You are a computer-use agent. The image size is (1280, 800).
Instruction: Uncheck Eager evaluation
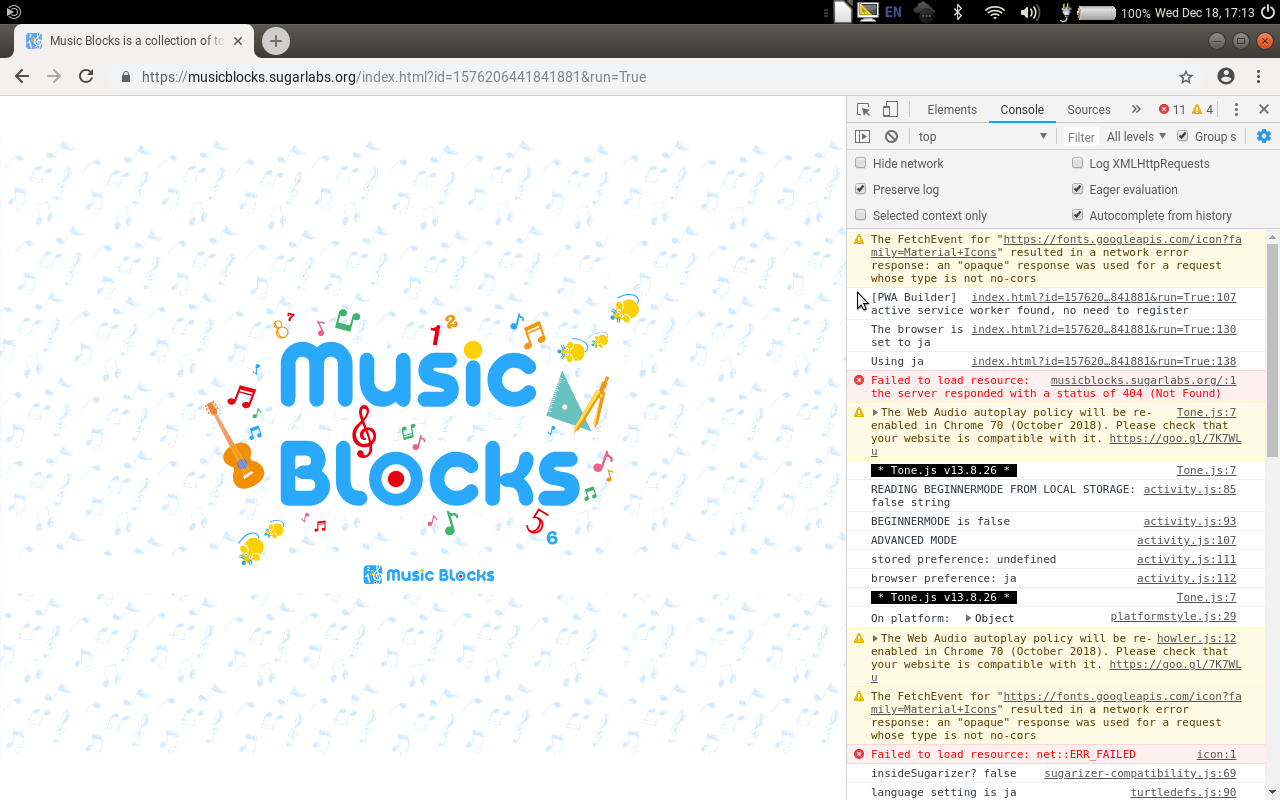click(1077, 188)
